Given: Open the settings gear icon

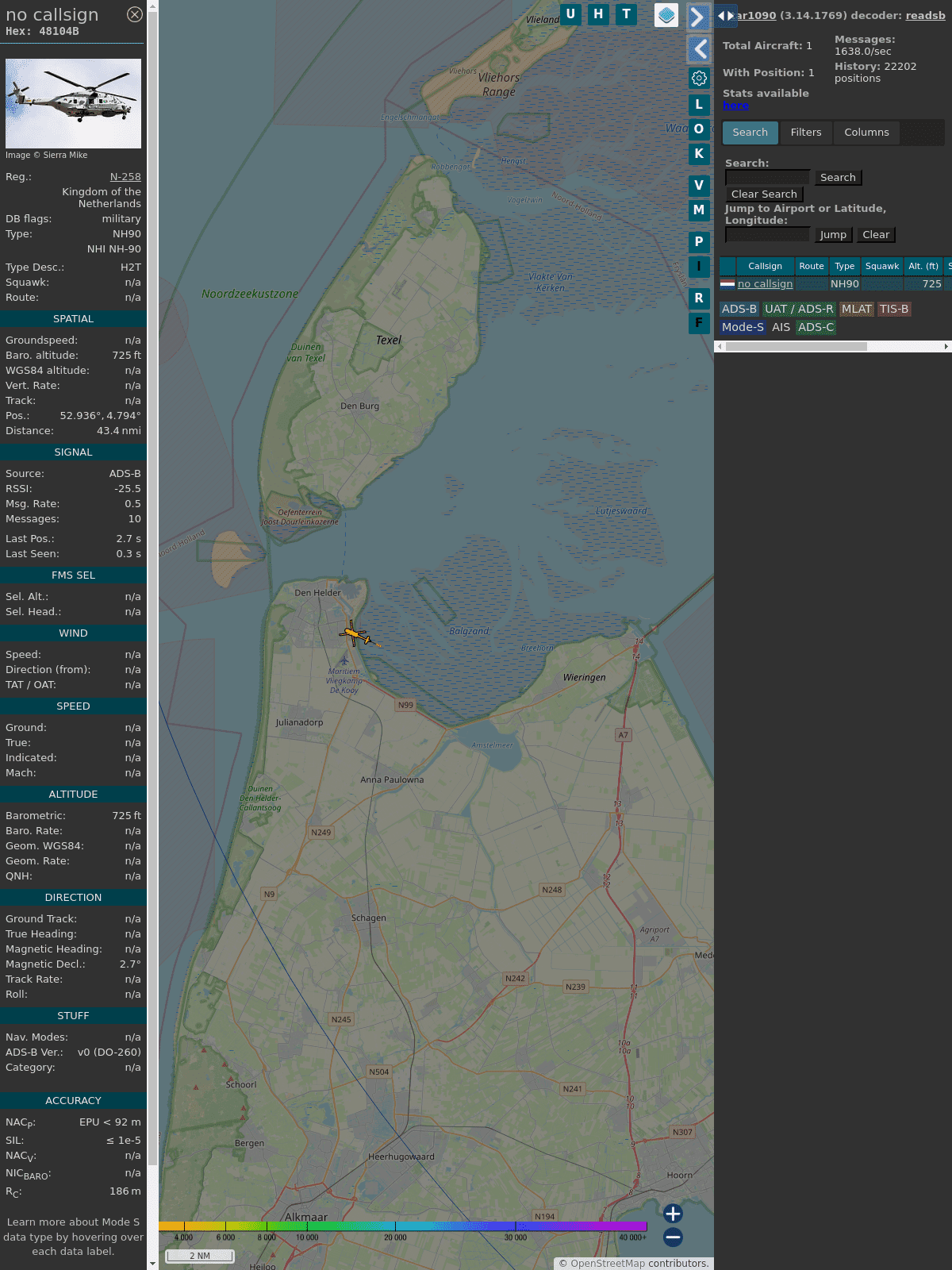Looking at the screenshot, I should tap(699, 78).
